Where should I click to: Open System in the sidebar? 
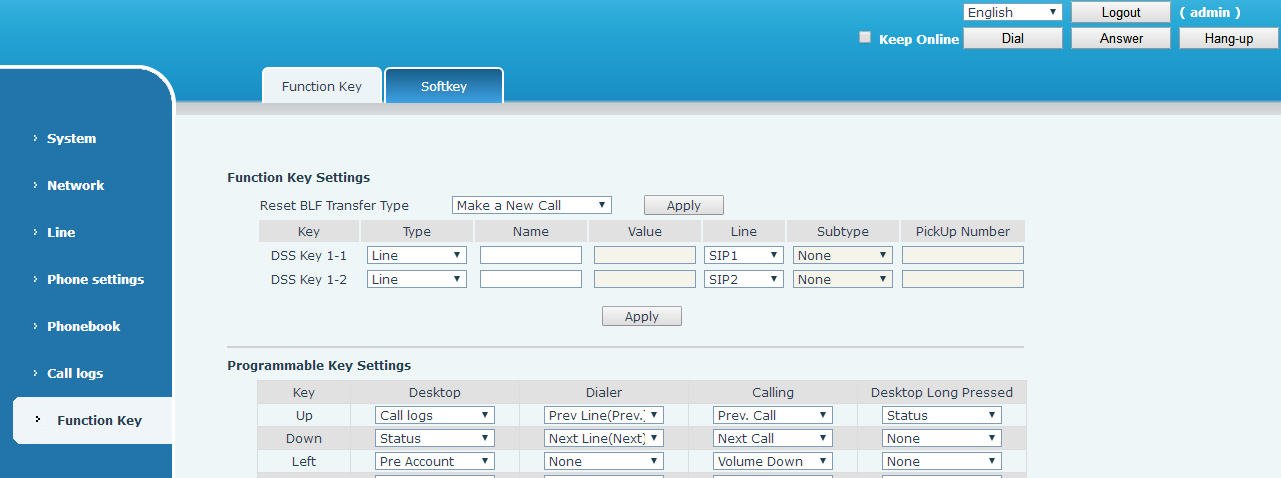[x=71, y=138]
